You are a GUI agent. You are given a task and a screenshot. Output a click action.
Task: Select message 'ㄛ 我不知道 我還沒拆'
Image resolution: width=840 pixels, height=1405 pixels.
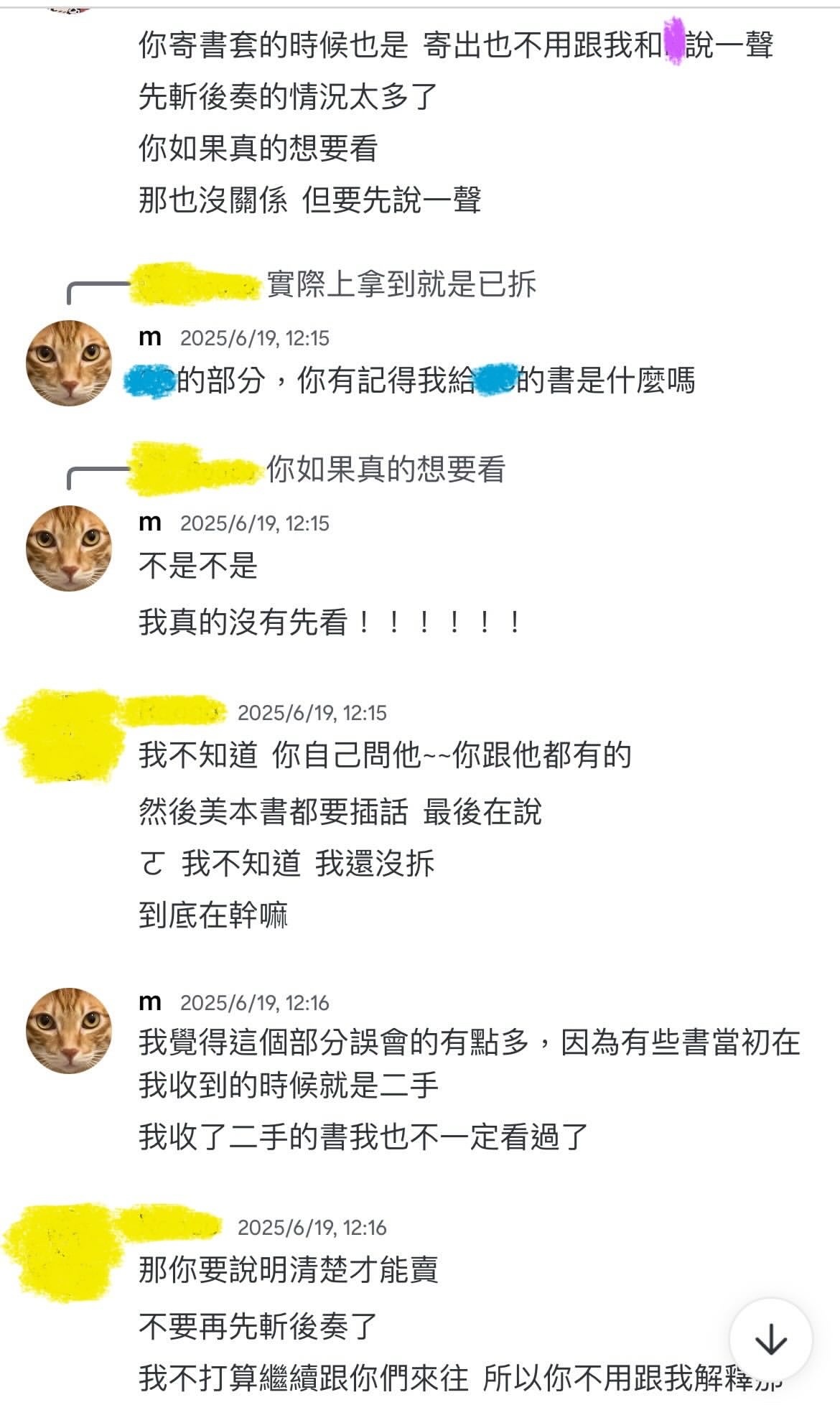point(286,863)
